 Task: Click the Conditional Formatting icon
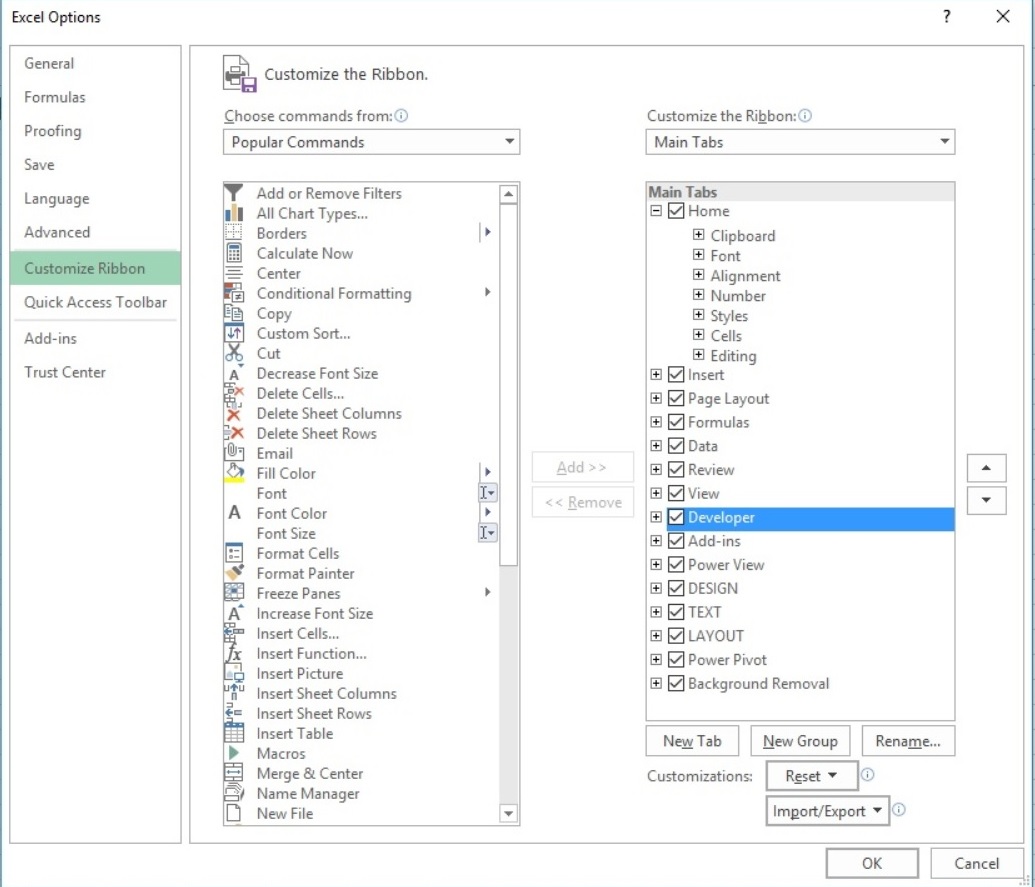[234, 293]
